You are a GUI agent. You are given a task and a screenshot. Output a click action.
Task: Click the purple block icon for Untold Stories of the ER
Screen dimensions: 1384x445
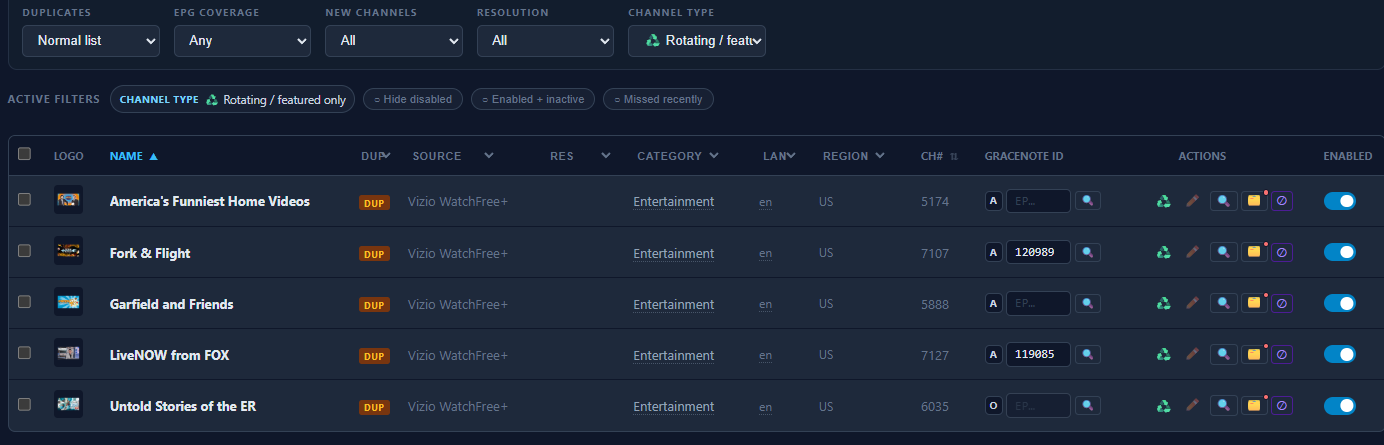[x=1282, y=405]
